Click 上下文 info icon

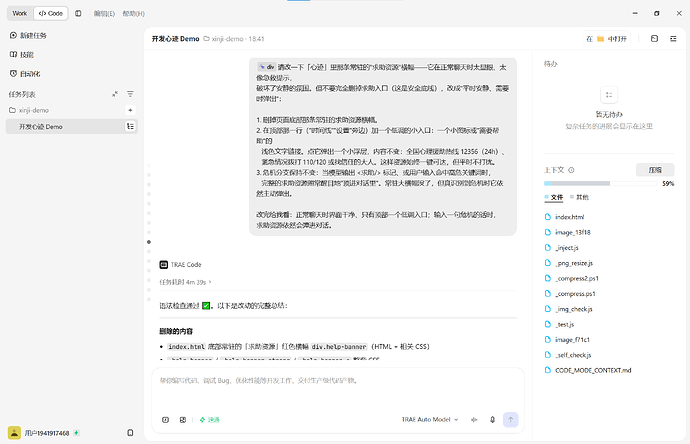[x=571, y=170]
